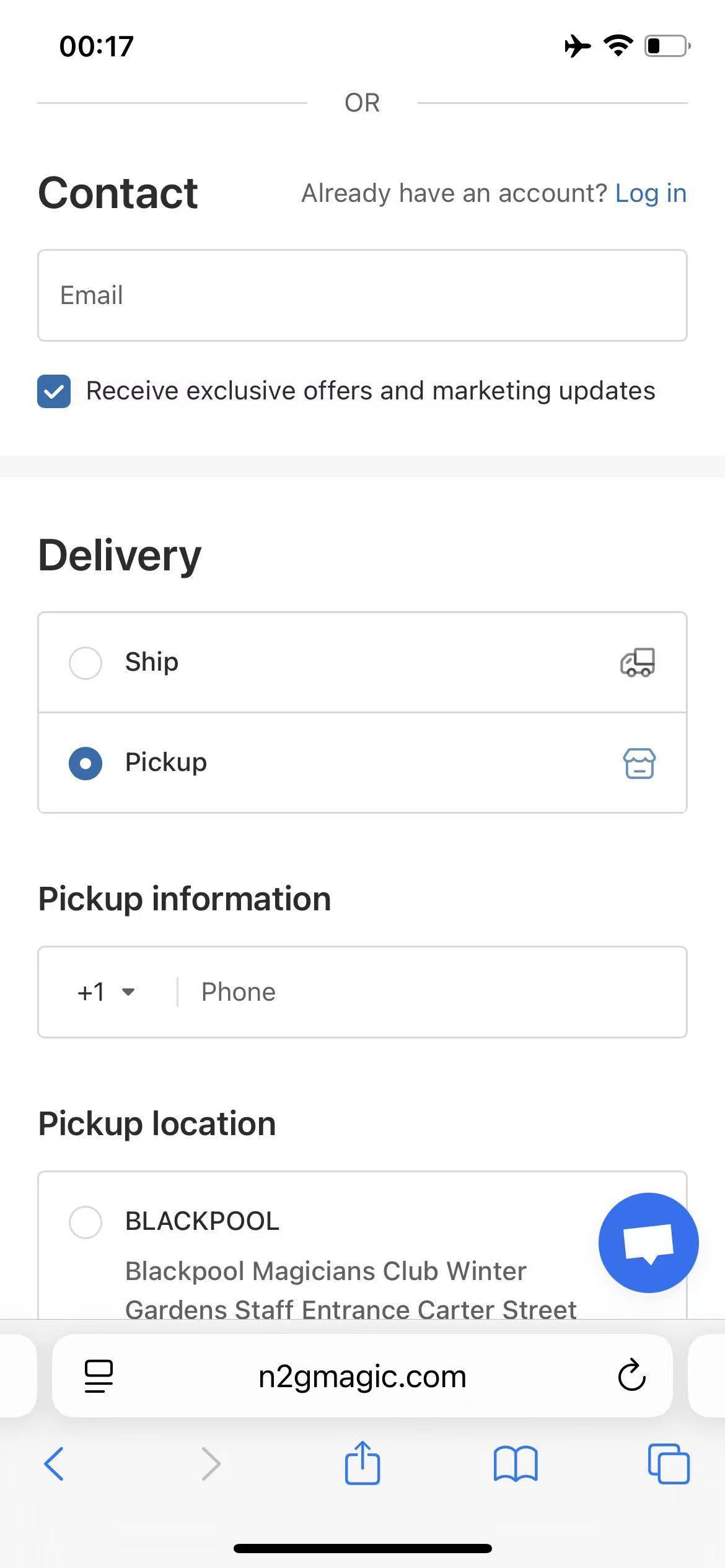This screenshot has height=1568, width=725.
Task: Select the Ship delivery option
Action: pyautogui.click(x=86, y=663)
